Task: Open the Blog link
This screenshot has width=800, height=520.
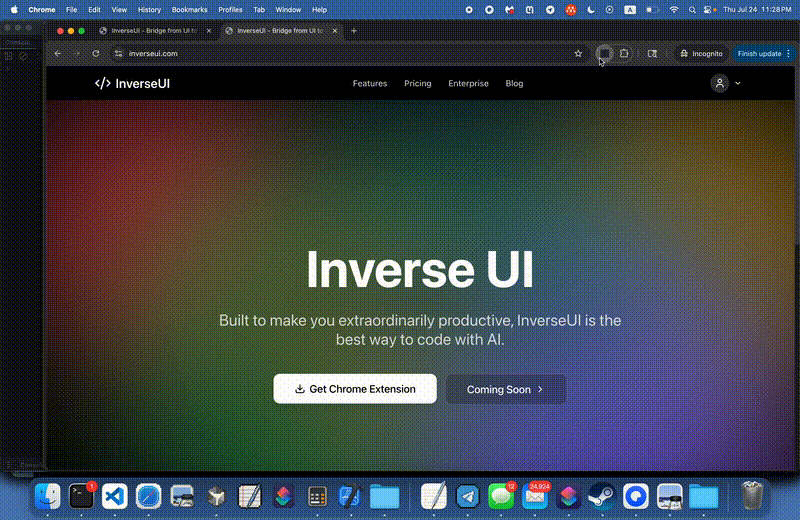Action: pyautogui.click(x=514, y=83)
